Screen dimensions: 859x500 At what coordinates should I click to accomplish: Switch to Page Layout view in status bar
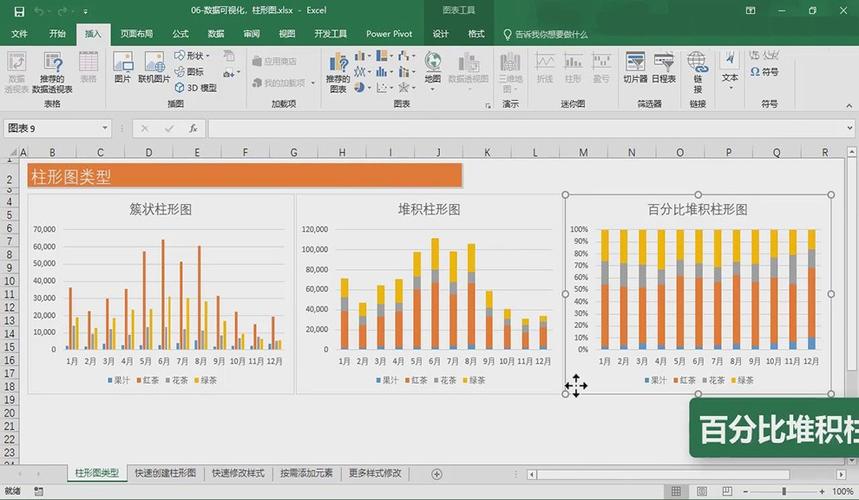702,491
